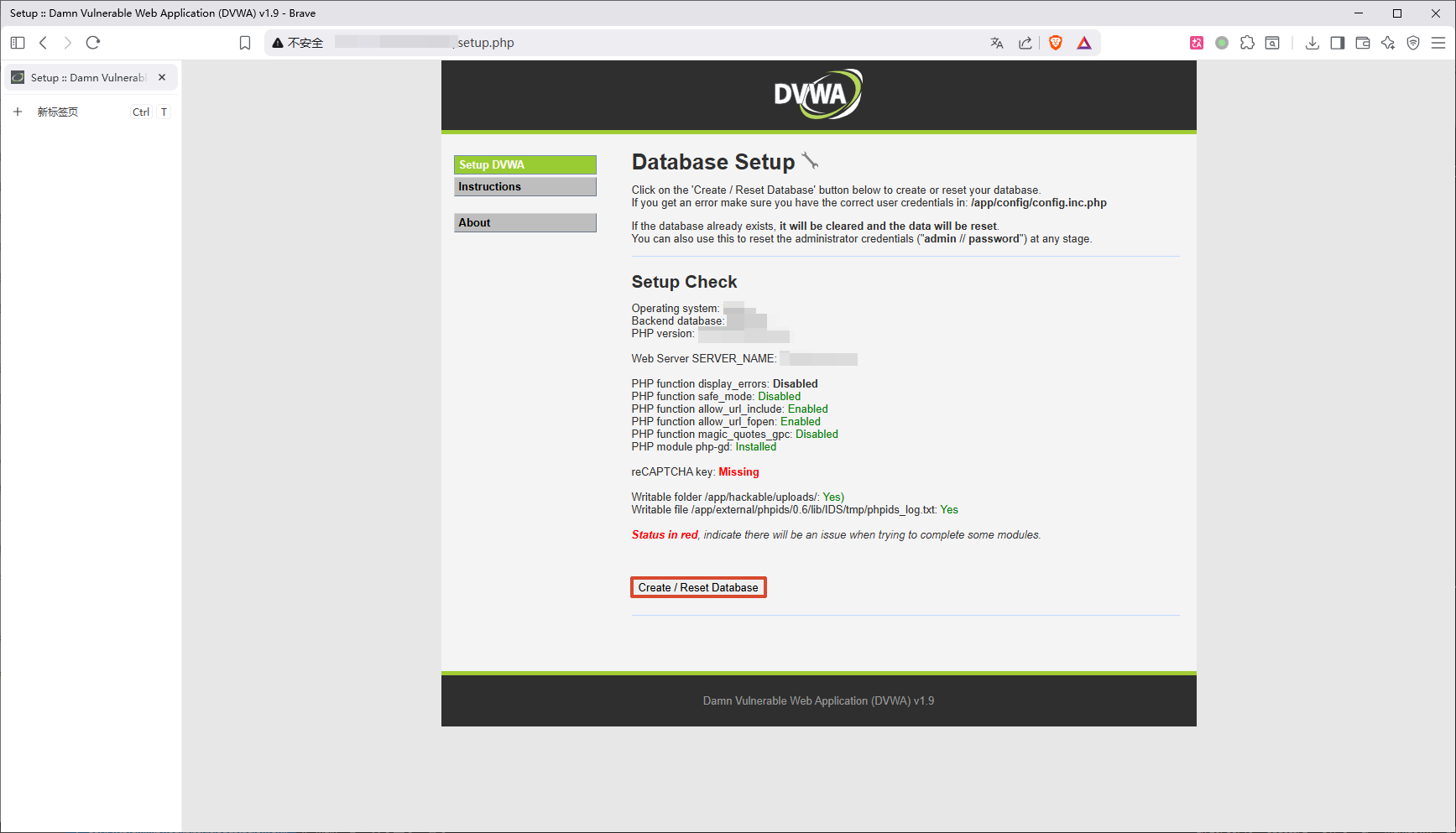Click the '/app/config/config.inc.php' path text
1456x833 pixels.
[1039, 203]
